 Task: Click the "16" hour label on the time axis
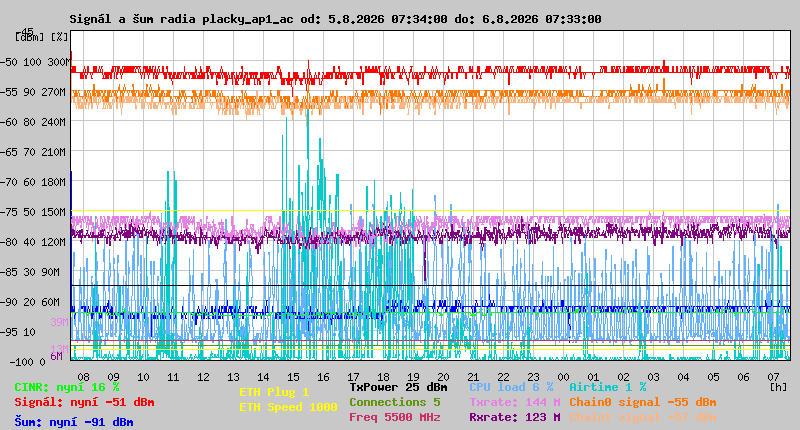tap(323, 377)
